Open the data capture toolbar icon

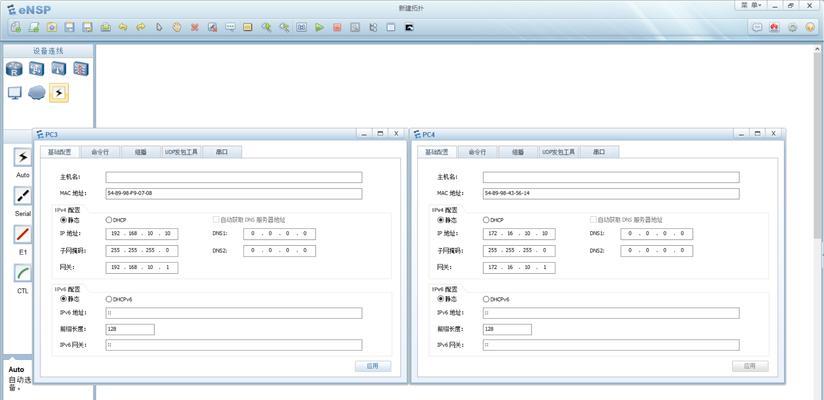(355, 27)
